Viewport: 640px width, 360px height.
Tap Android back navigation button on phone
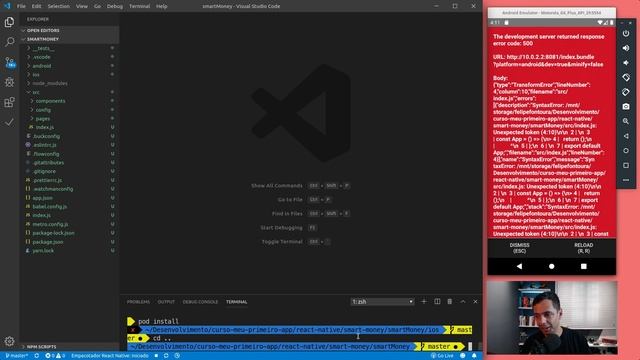[x=519, y=266]
